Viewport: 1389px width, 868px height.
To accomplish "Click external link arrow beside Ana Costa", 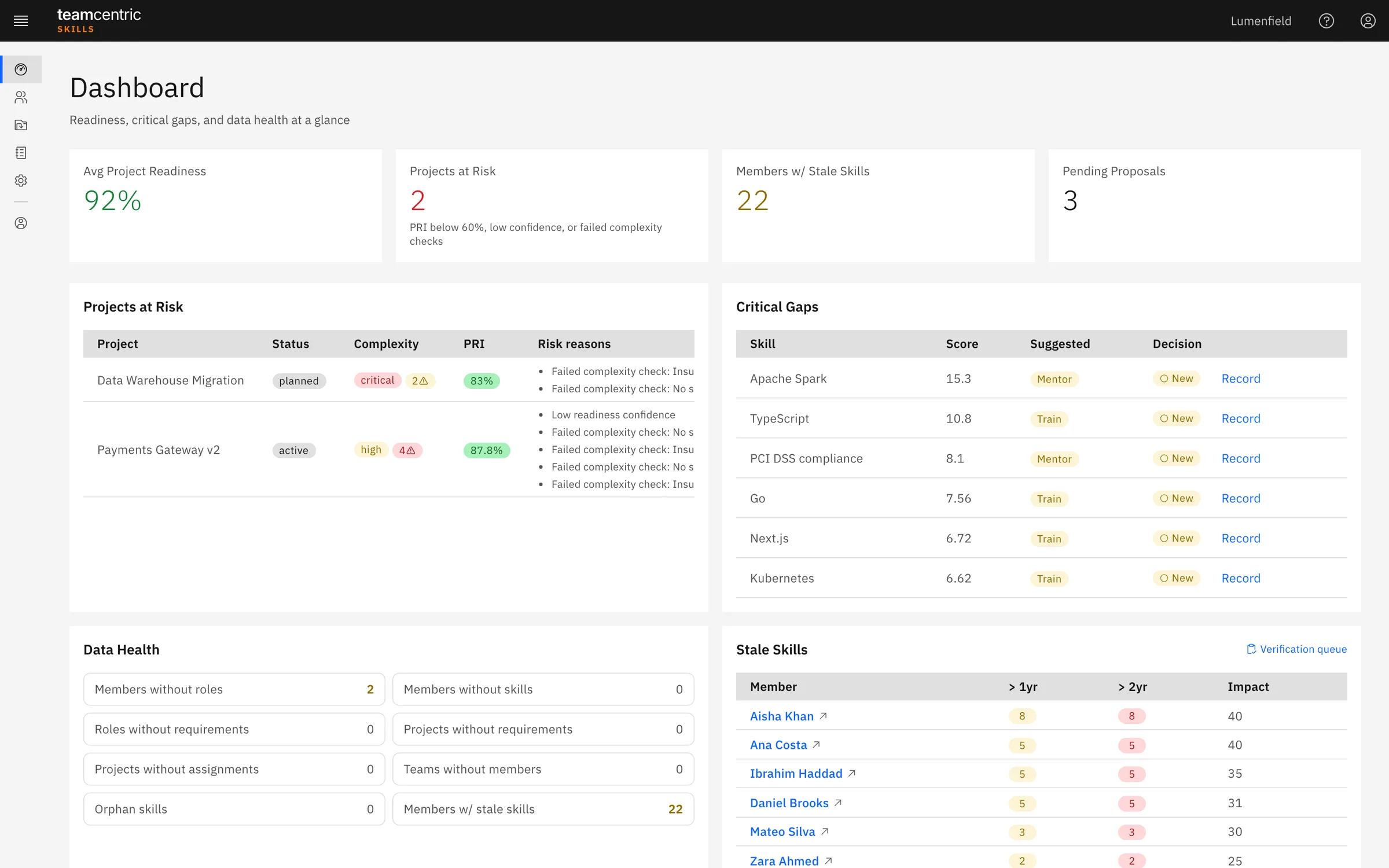I will 817,745.
